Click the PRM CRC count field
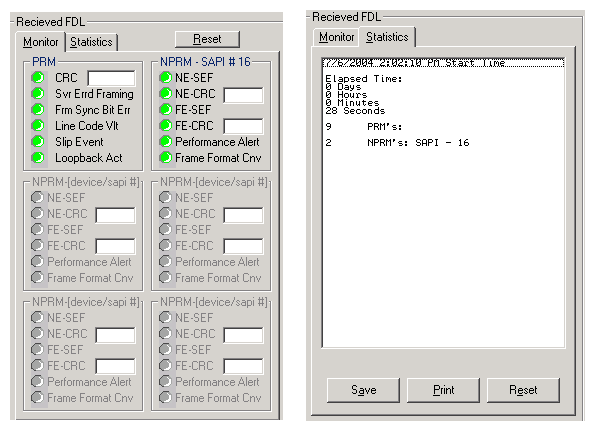This screenshot has width=597, height=433. 111,78
